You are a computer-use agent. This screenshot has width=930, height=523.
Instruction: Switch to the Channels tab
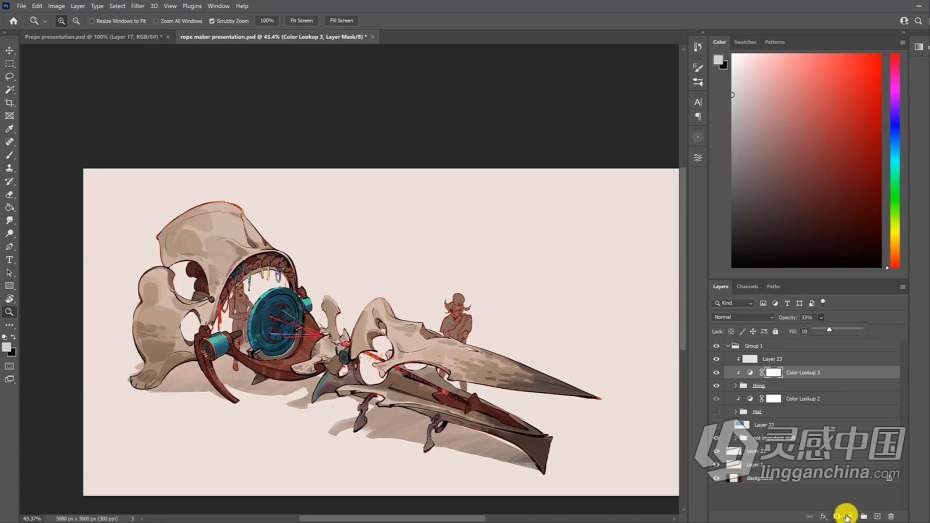click(747, 286)
